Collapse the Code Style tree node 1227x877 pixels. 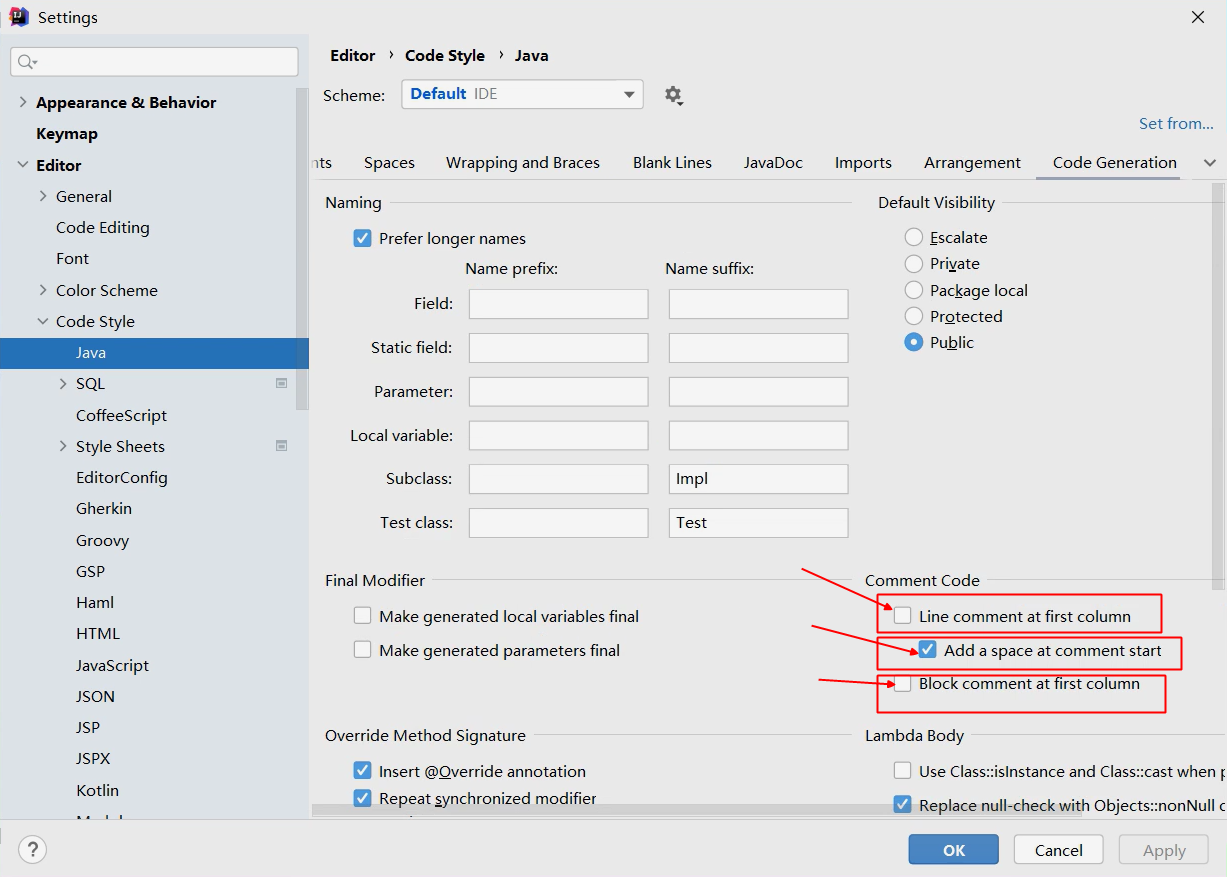tap(43, 321)
